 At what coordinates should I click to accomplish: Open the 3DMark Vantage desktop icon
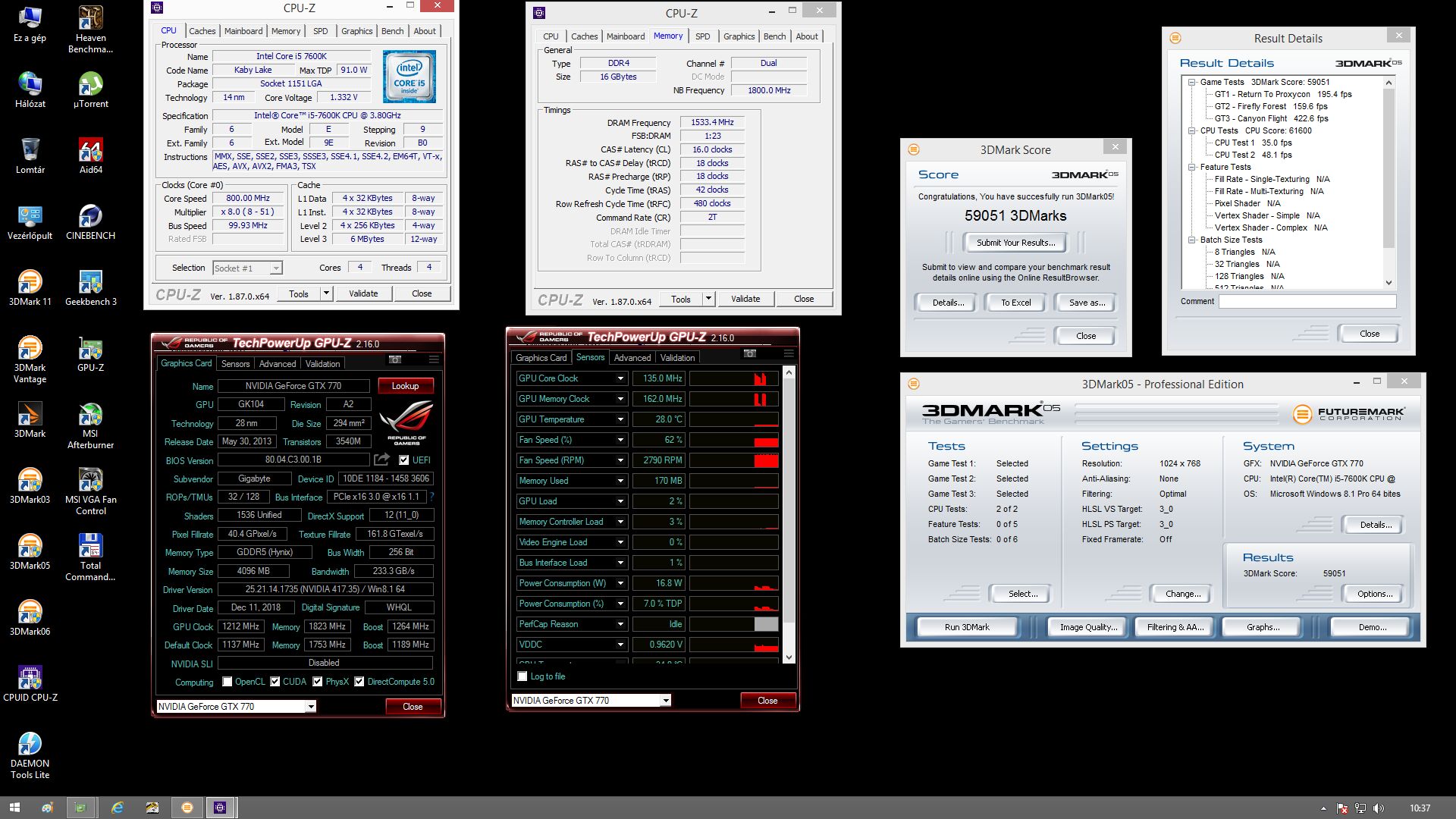coord(30,359)
